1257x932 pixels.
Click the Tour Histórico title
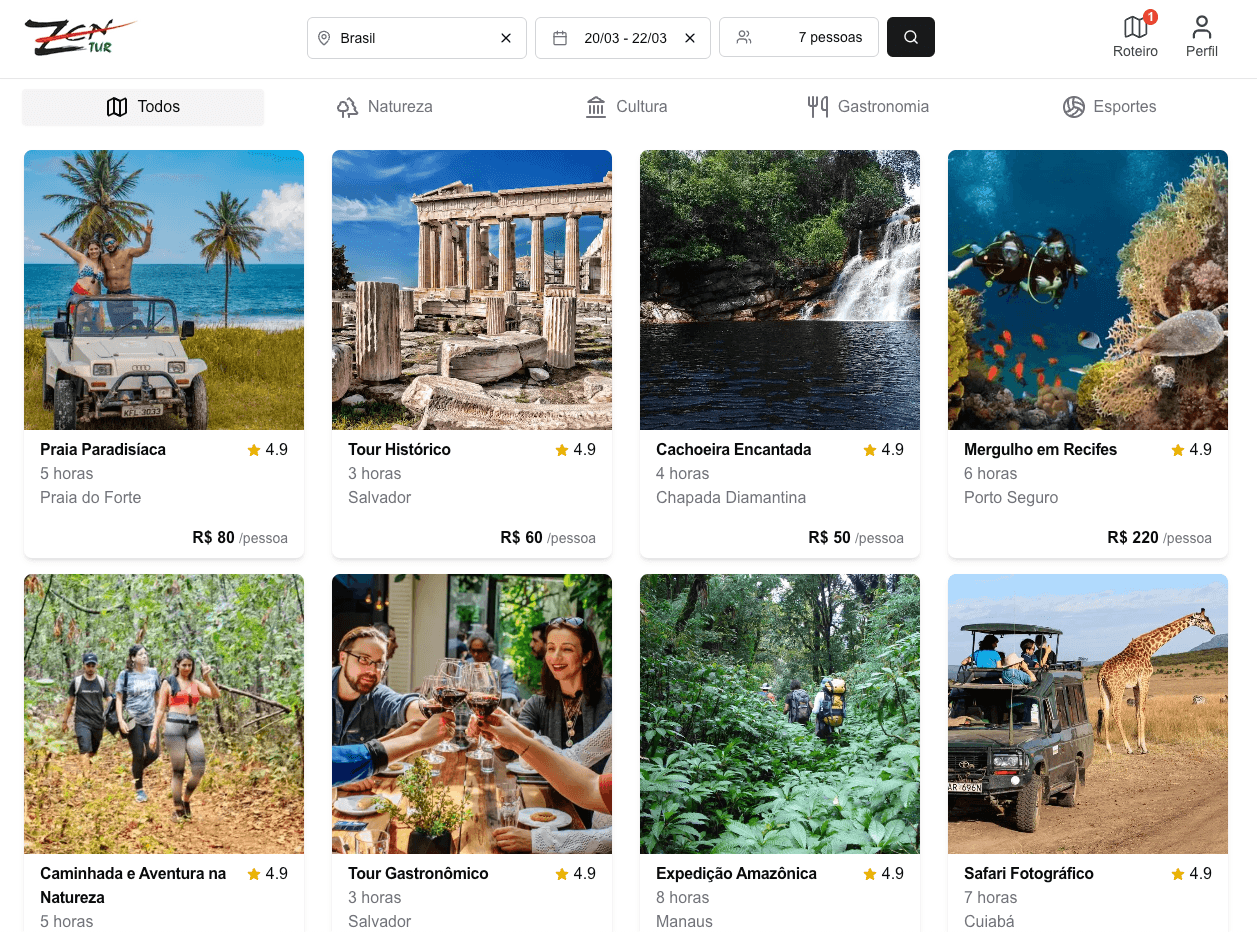tap(399, 450)
